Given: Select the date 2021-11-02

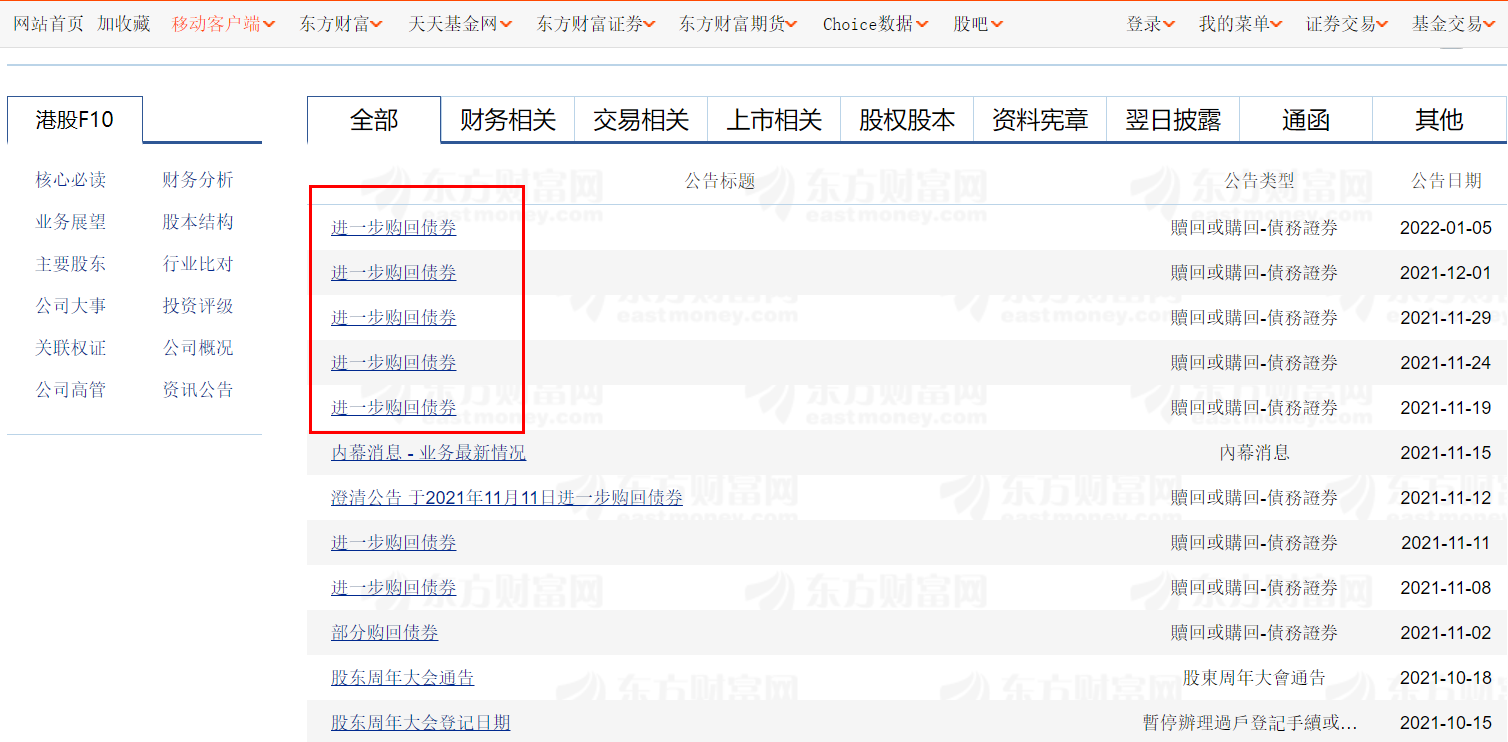Looking at the screenshot, I should [x=1446, y=633].
